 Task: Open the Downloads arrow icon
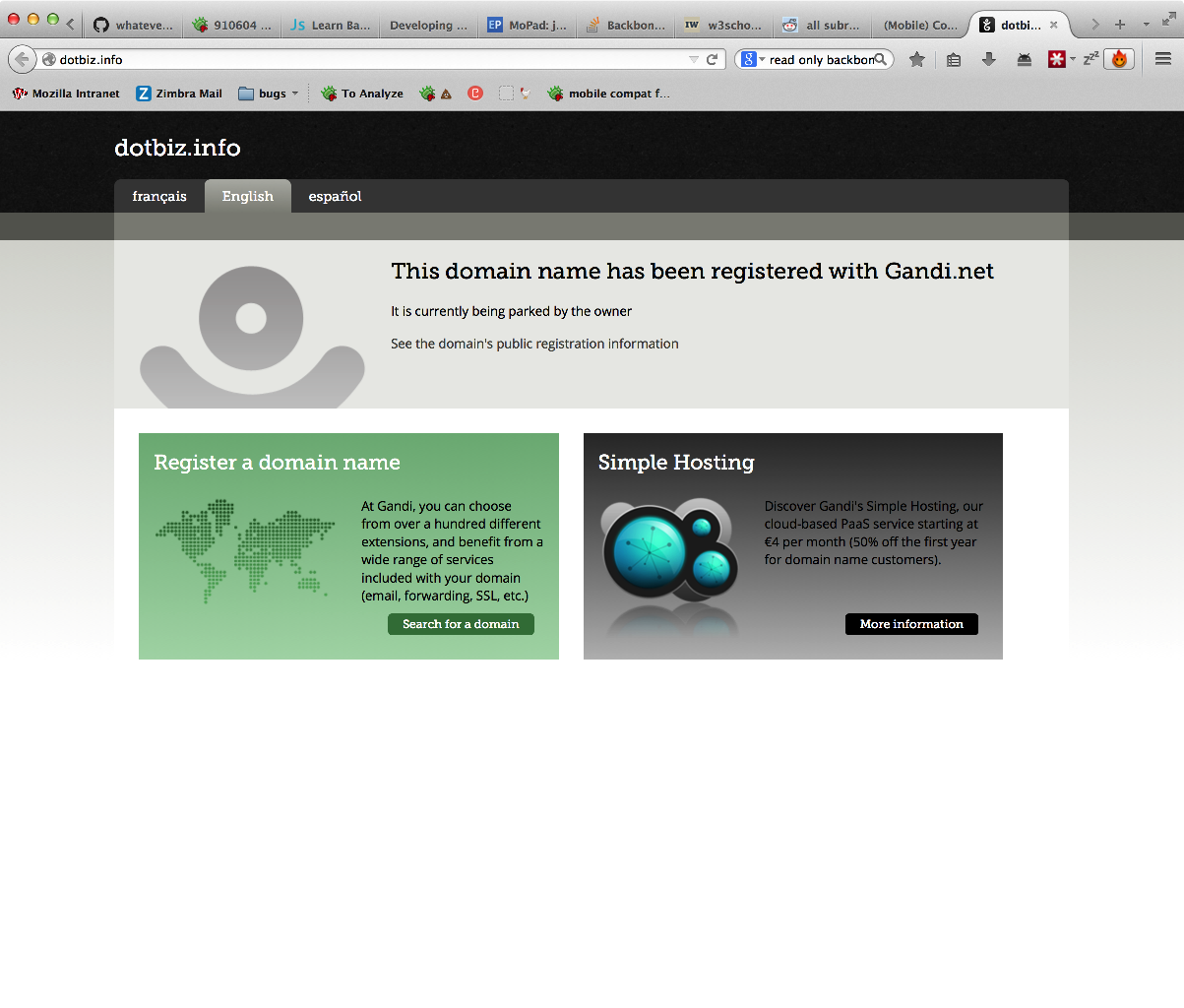pyautogui.click(x=989, y=60)
